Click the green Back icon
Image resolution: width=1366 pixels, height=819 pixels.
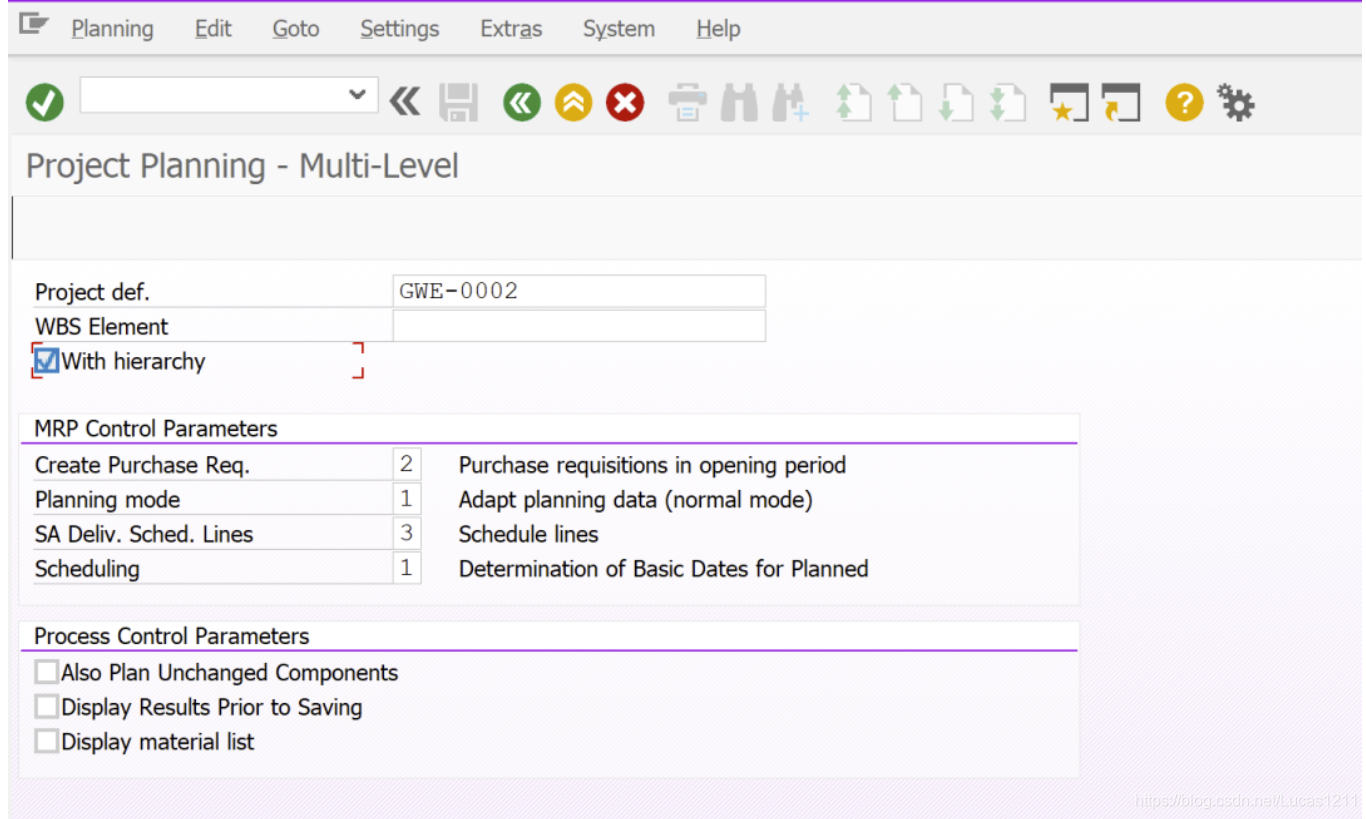tap(522, 102)
